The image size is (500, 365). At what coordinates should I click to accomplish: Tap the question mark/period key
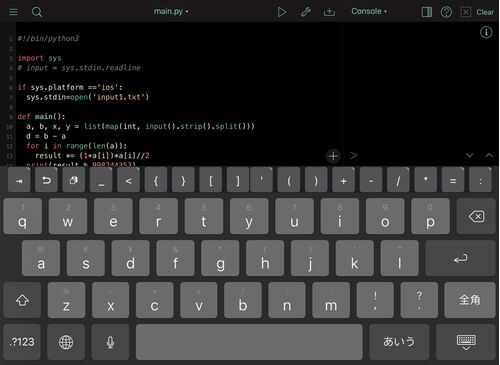tap(419, 300)
